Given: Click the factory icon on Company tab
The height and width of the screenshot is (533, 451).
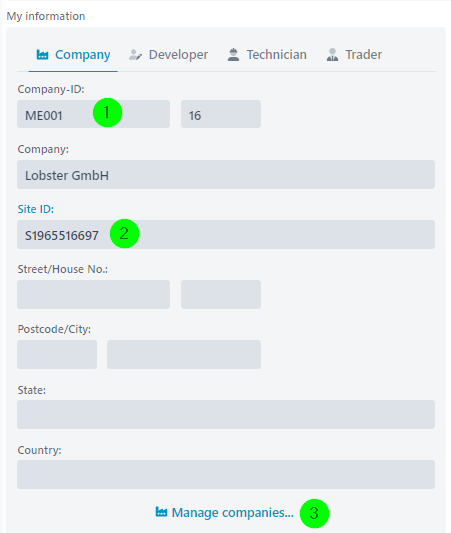Looking at the screenshot, I should tap(42, 54).
